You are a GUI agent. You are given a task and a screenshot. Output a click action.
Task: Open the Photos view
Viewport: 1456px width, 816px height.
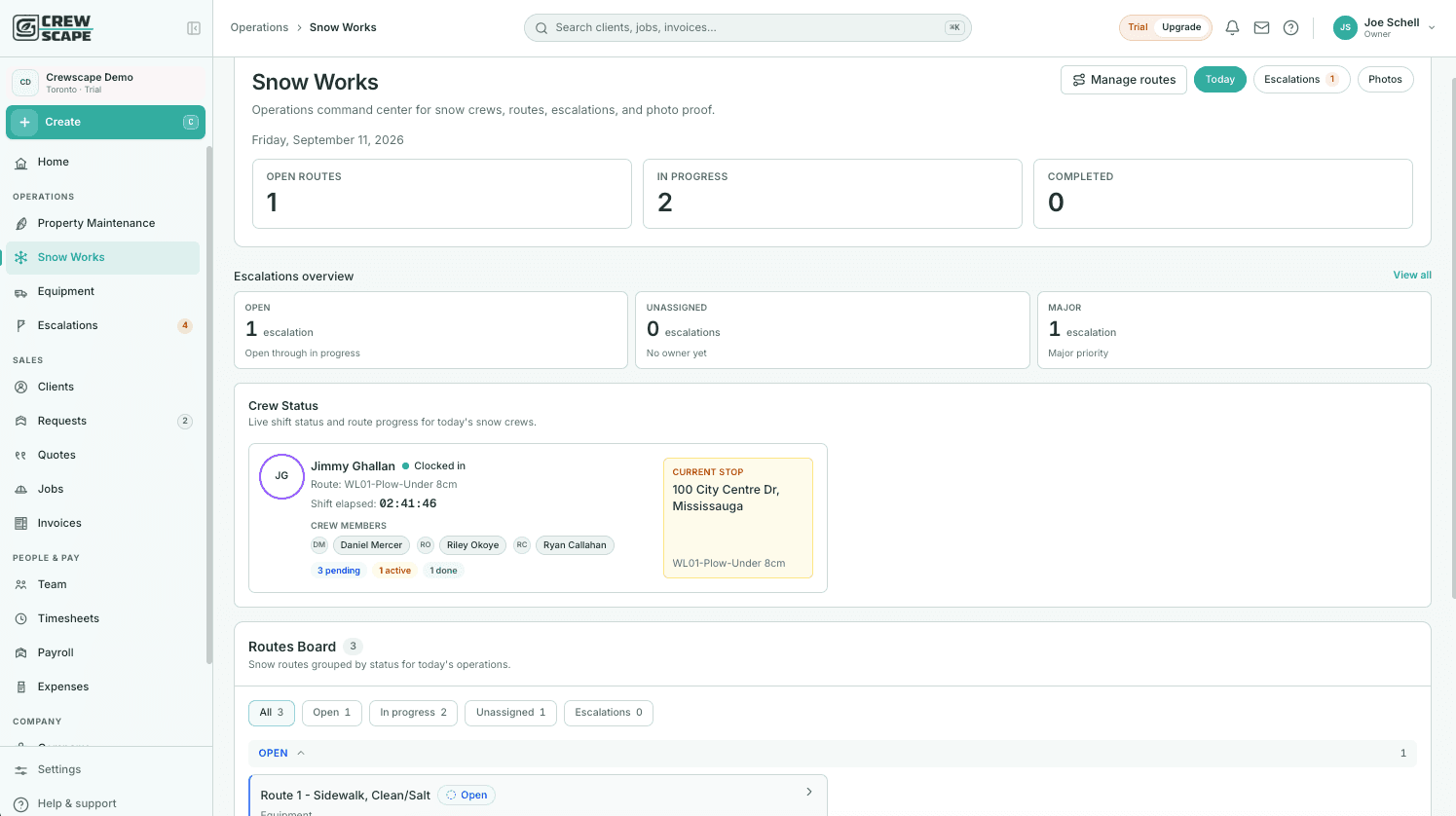pyautogui.click(x=1385, y=80)
